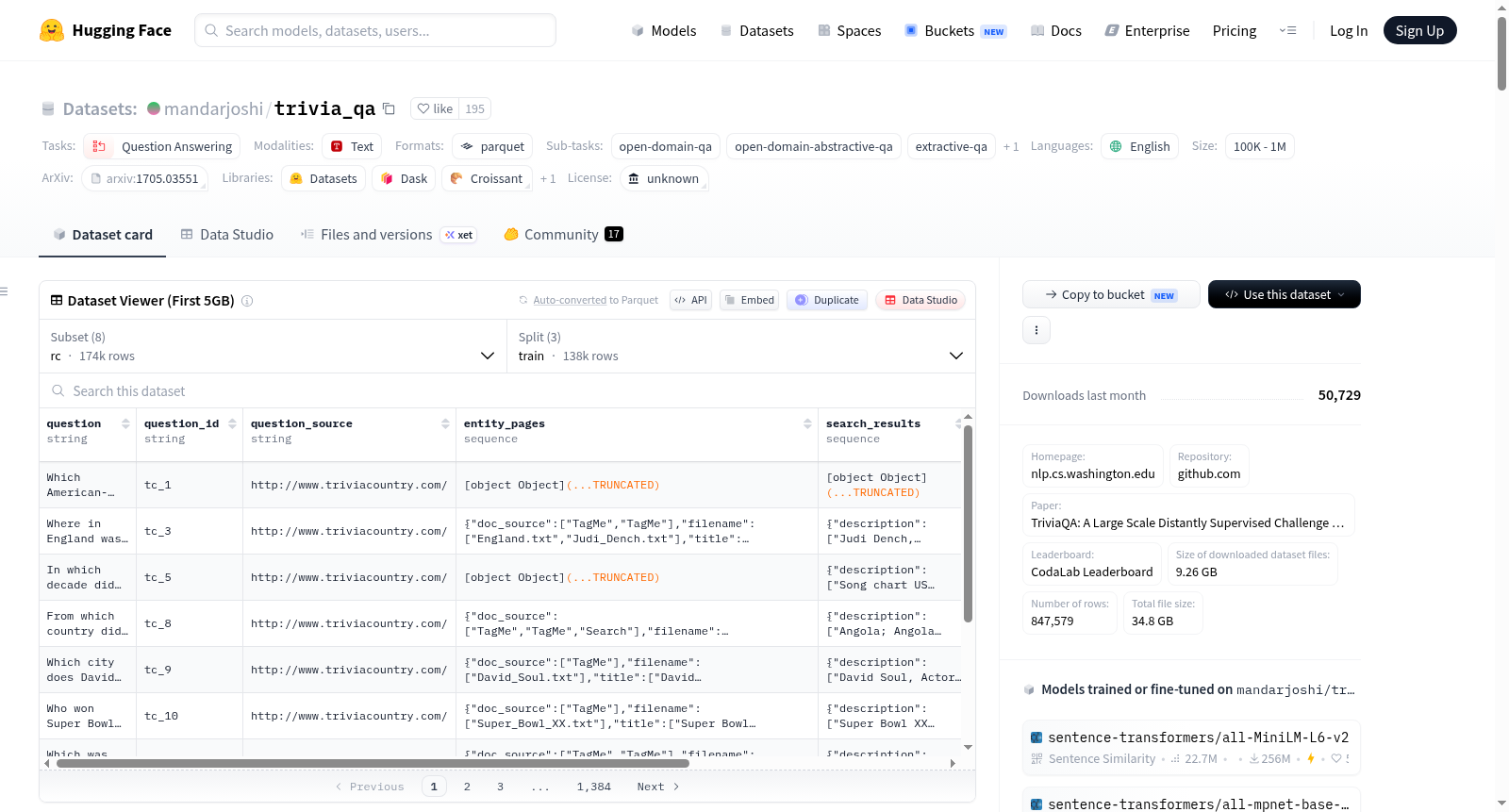Go to page 2 of results
Viewport: 1509px width, 812px height.
click(467, 787)
